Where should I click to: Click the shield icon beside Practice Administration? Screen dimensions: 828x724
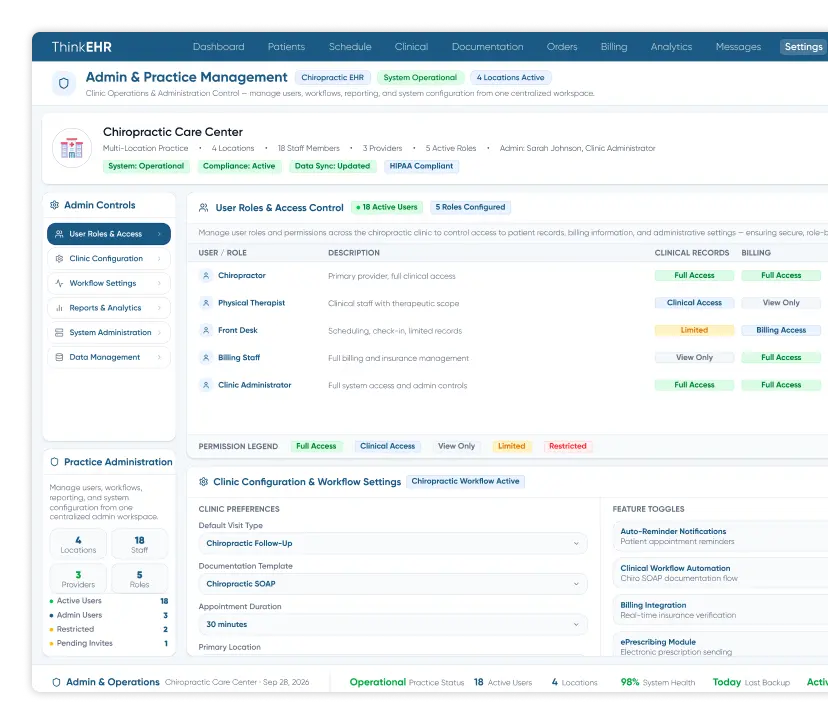pyautogui.click(x=54, y=462)
